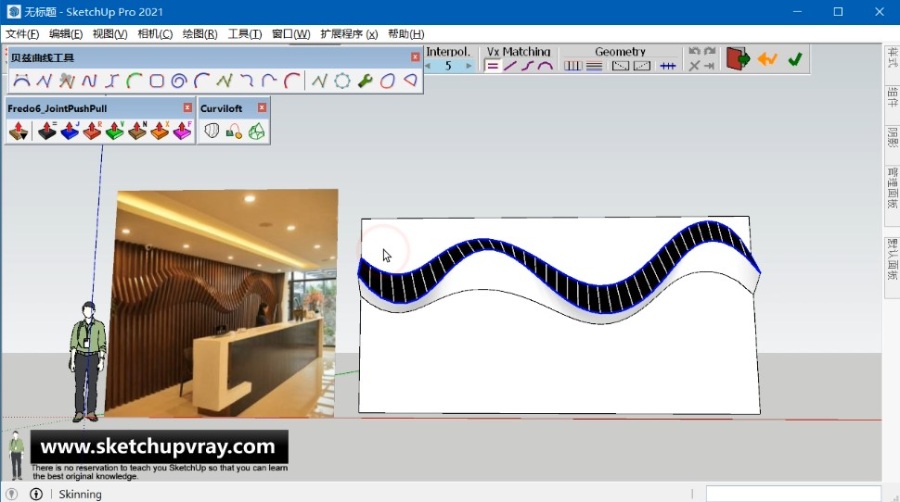Confirm with the green checkmark
This screenshot has width=900, height=502.
click(795, 59)
